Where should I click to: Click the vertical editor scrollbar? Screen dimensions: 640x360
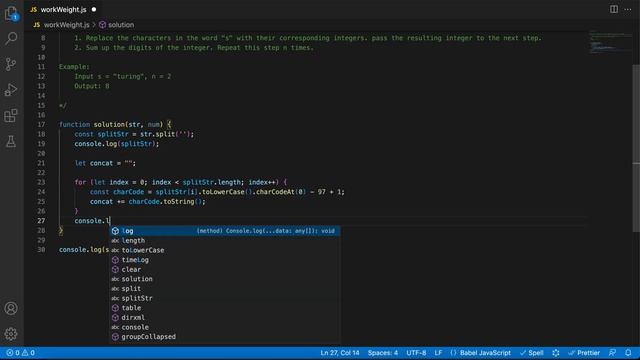coord(636,149)
